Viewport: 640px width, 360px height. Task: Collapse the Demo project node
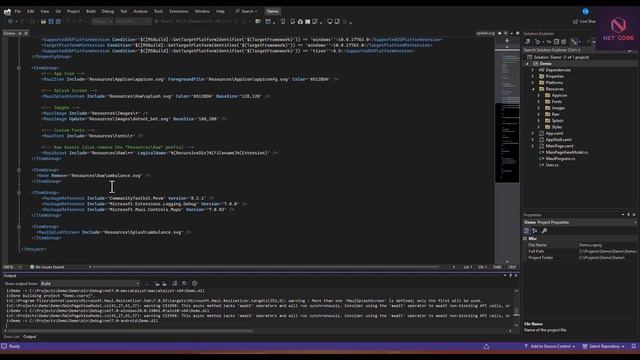(x=527, y=64)
